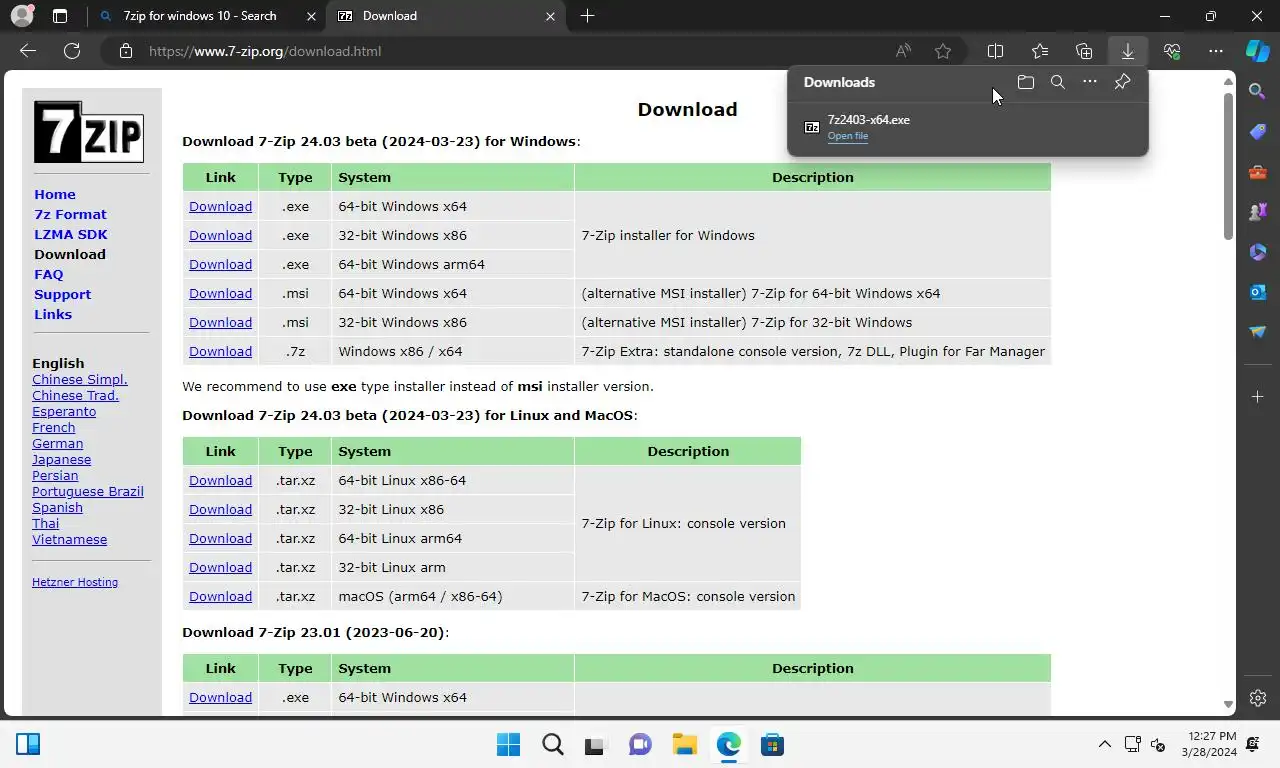
Task: Show hidden system tray icons chevron
Action: click(1105, 744)
